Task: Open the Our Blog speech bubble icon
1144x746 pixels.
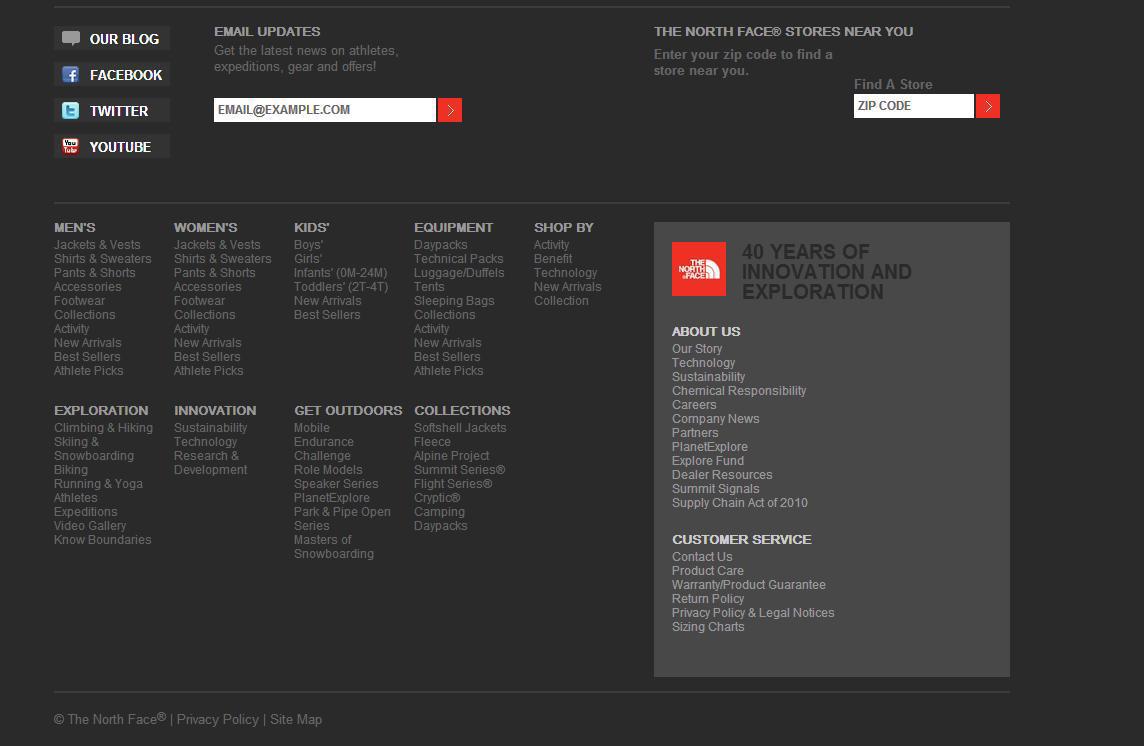Action: tap(71, 38)
